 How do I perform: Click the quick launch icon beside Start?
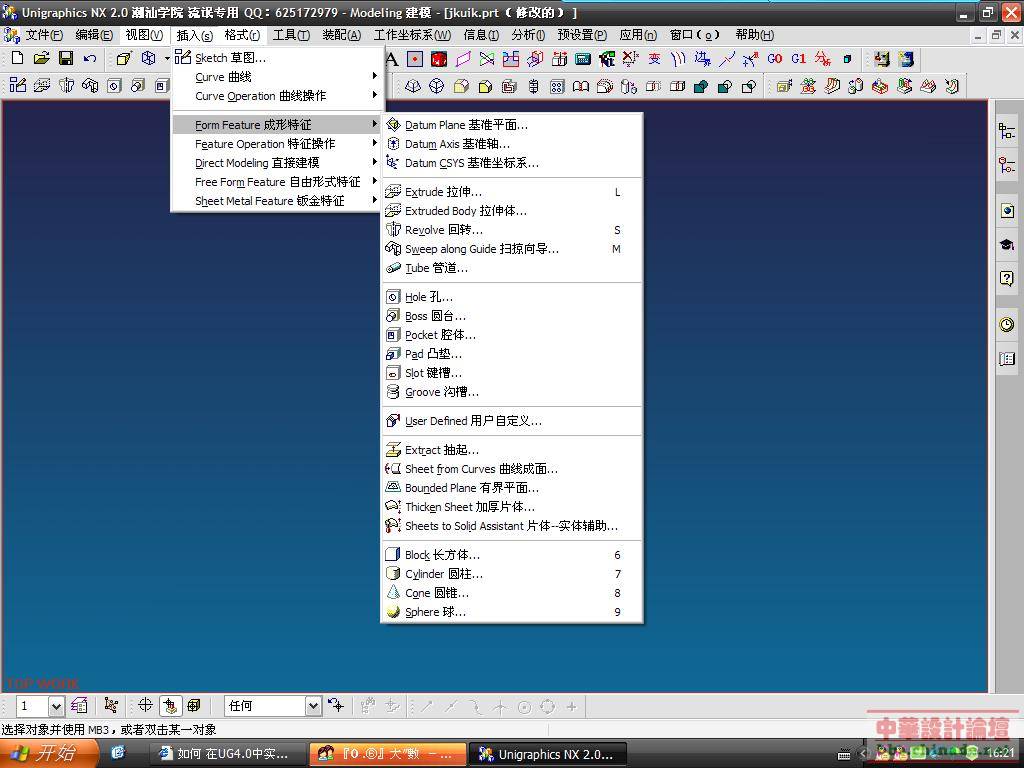coord(118,754)
